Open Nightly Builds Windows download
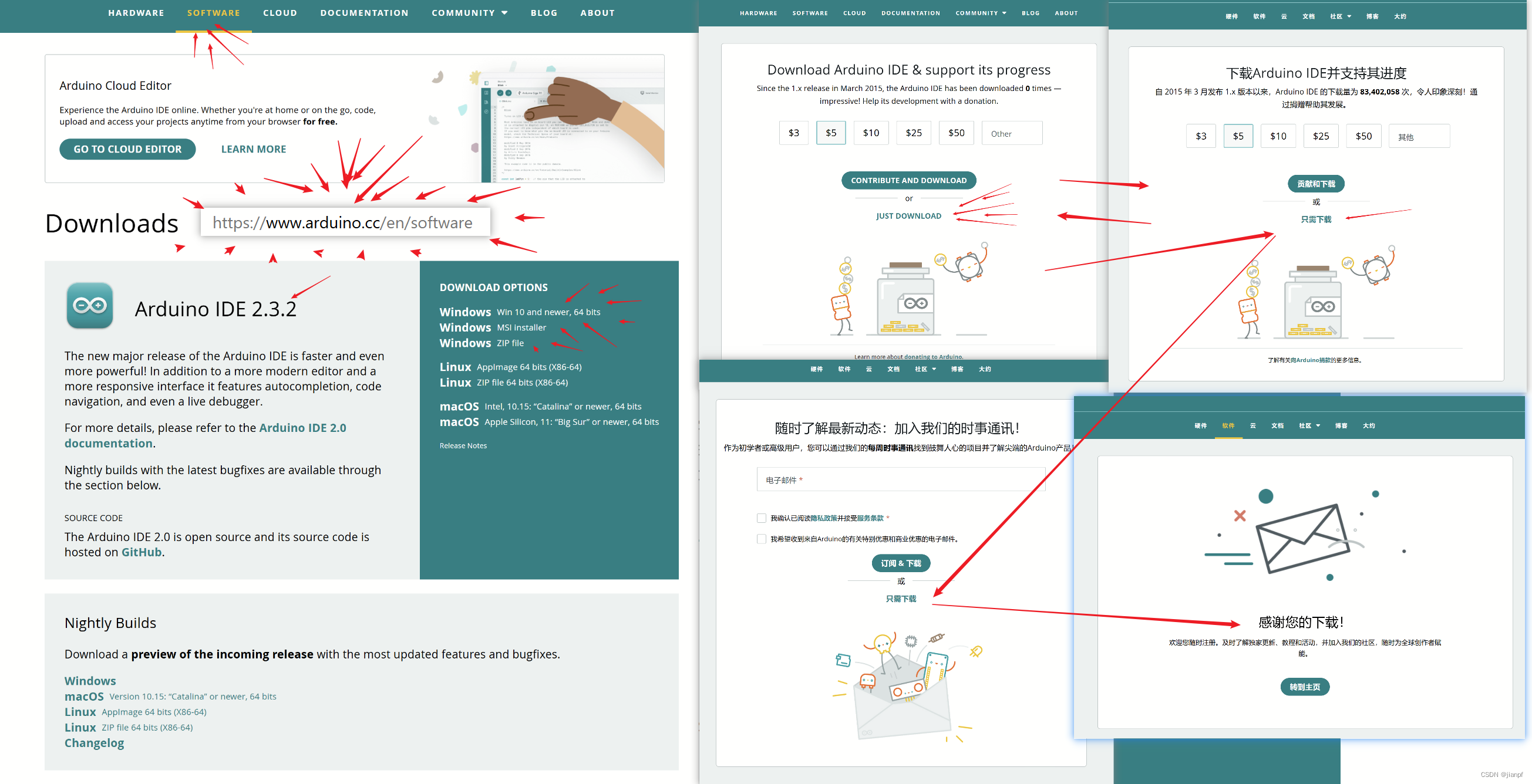Screen dimensions: 1532x784 (x=90, y=681)
